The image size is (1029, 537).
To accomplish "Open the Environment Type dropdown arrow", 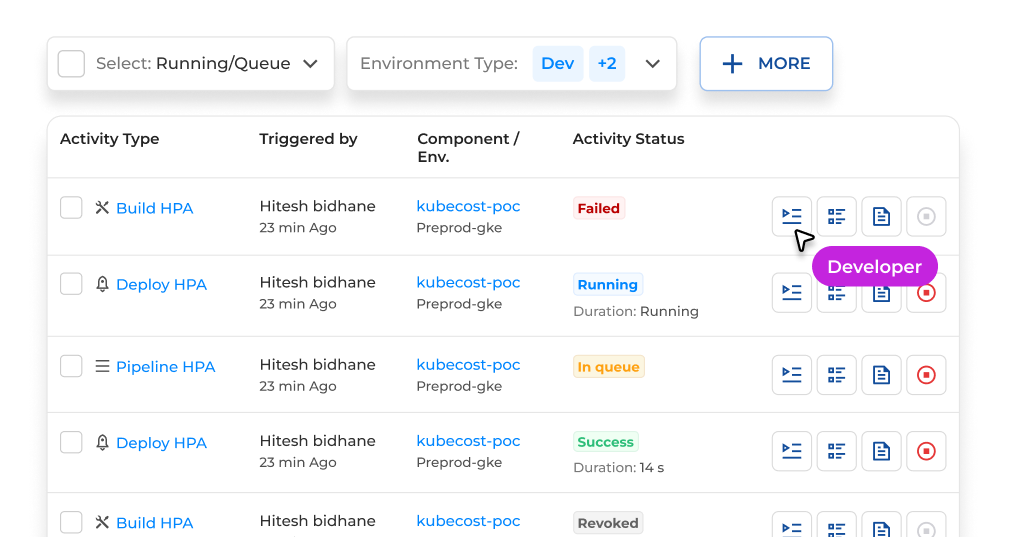I will coord(653,64).
